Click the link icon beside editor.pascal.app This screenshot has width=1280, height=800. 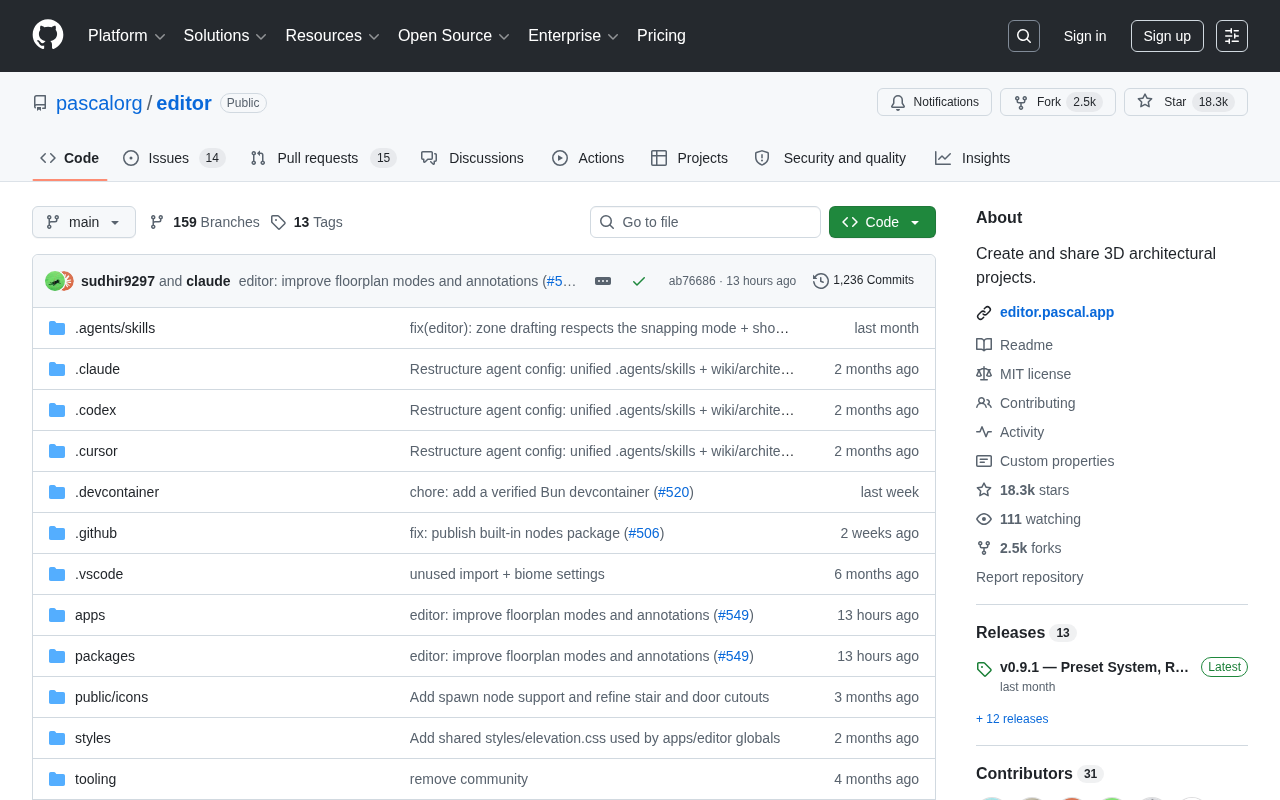(x=984, y=313)
